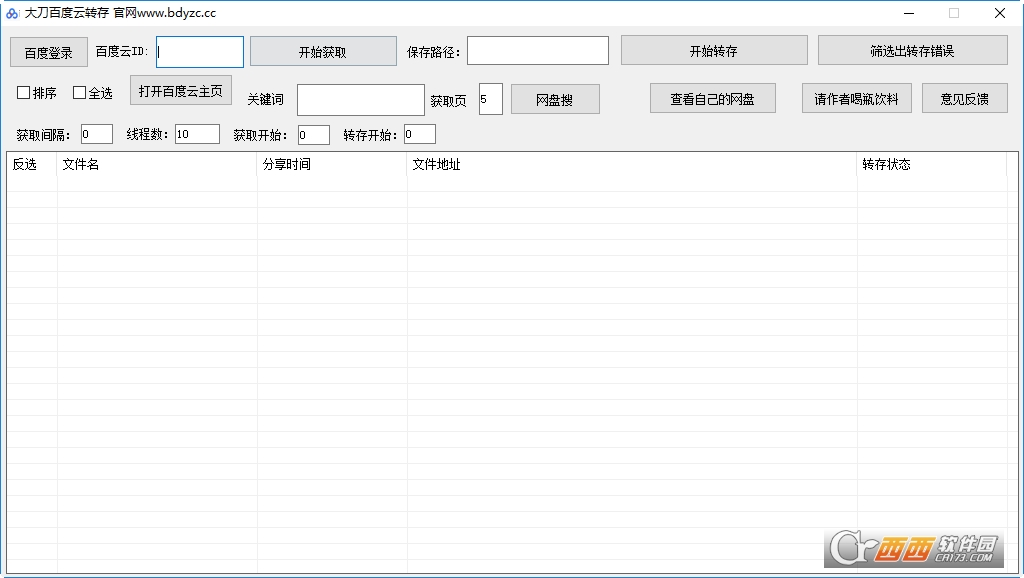Image resolution: width=1024 pixels, height=578 pixels.
Task: Click the 获取间隔 value field
Action: click(x=97, y=135)
